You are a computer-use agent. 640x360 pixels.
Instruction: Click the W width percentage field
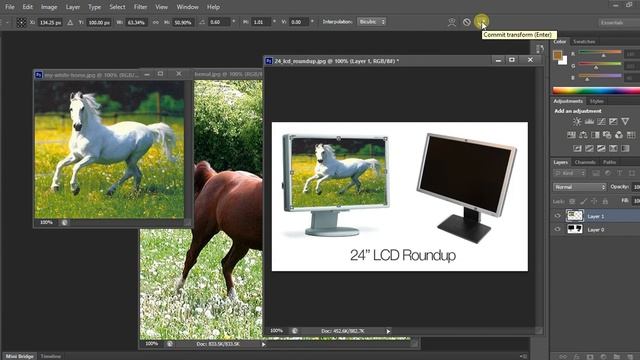(136, 22)
